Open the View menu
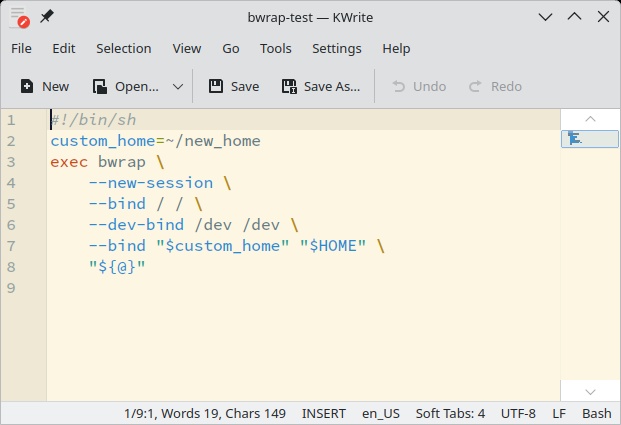Viewport: 621px width, 425px height. 187,49
